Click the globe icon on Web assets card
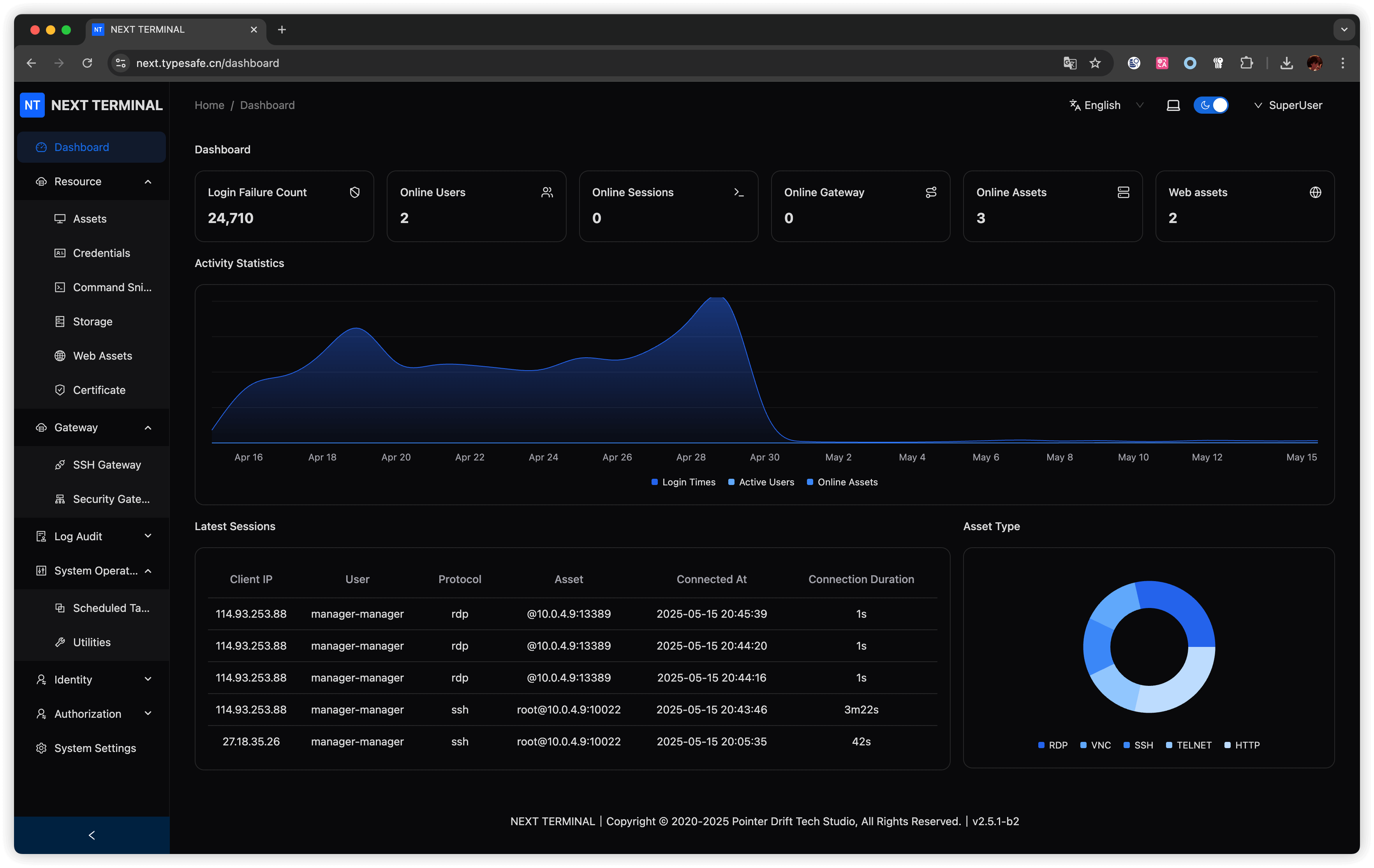1374x868 pixels. coord(1315,192)
